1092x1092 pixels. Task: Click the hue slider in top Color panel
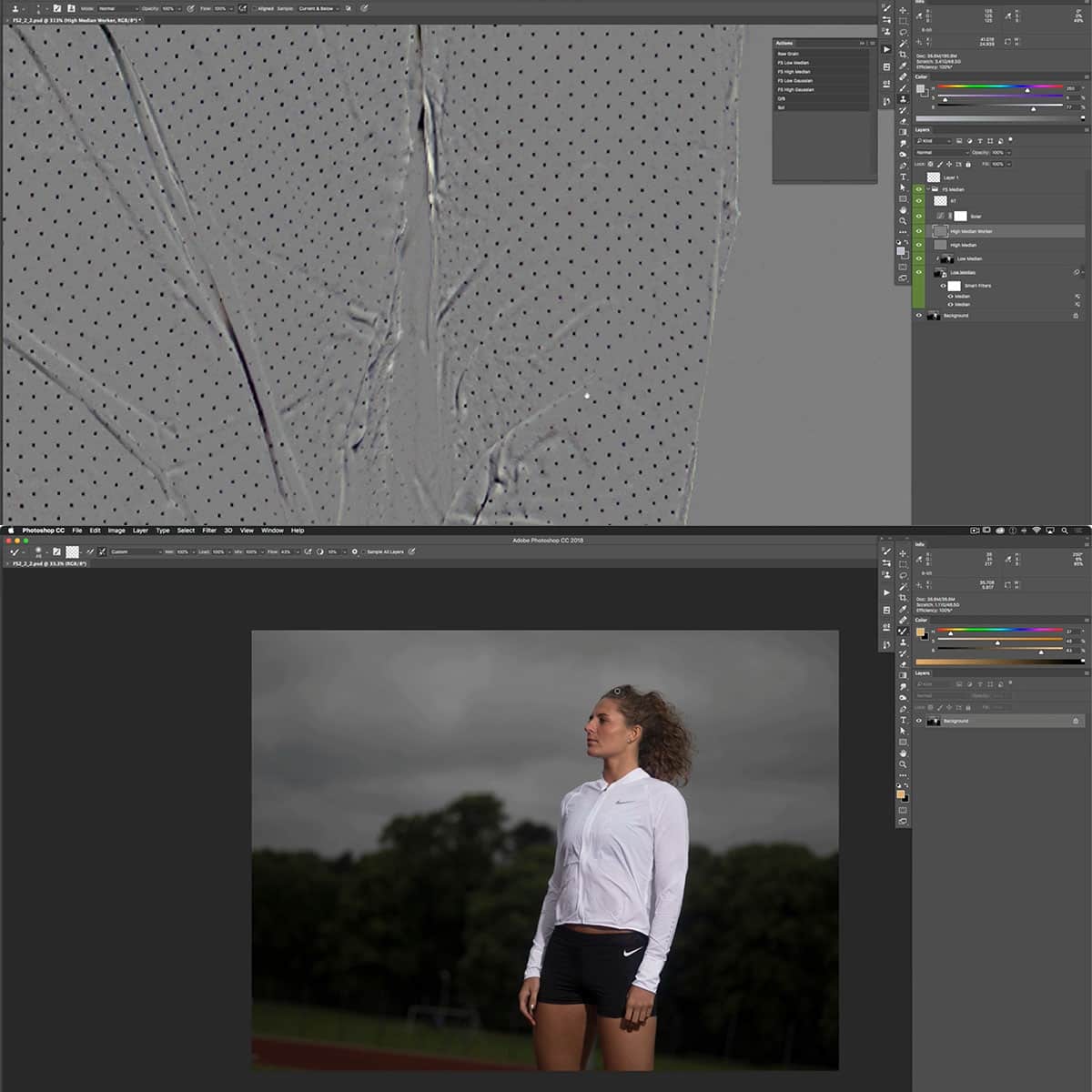tap(1000, 86)
